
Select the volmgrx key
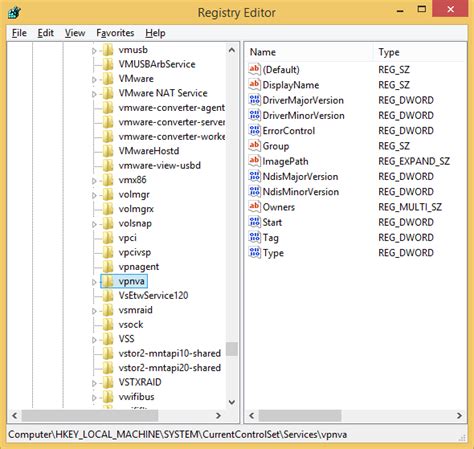point(136,209)
